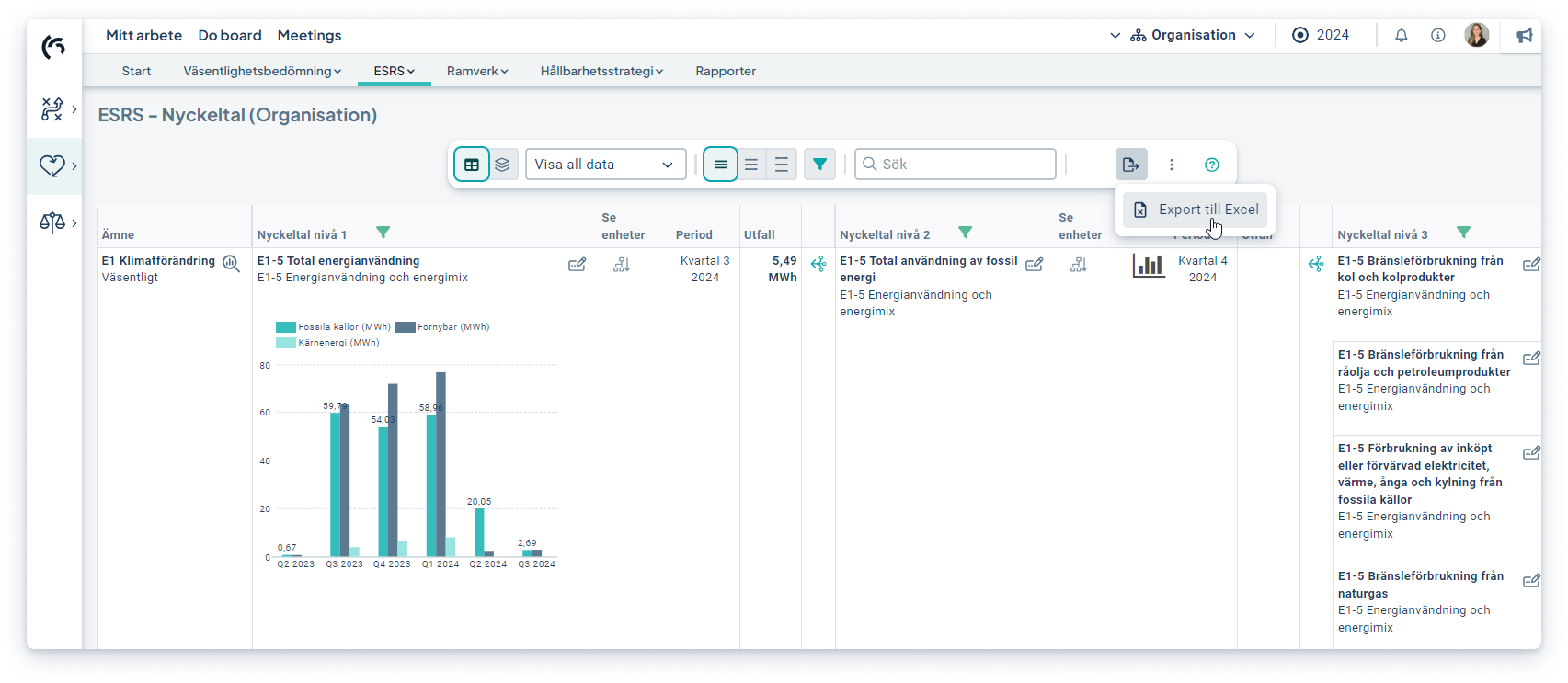Screen dimensions: 1568x683
Task: Edit Förbrukning av inköpt eller förvärvad elektricitet
Action: [x=1531, y=453]
